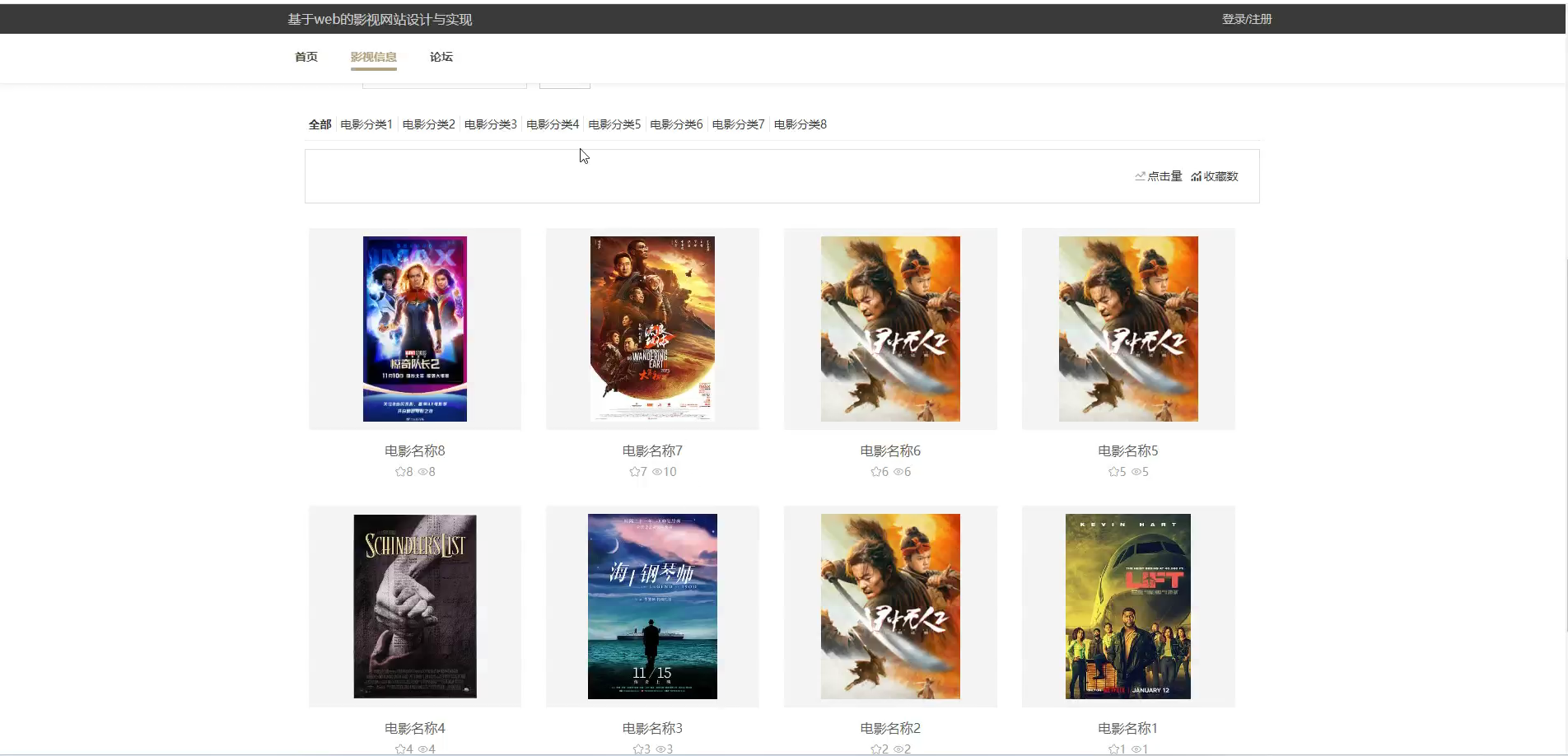This screenshot has width=1568, height=756.
Task: Click the star icon under 电影名称6
Action: click(875, 472)
